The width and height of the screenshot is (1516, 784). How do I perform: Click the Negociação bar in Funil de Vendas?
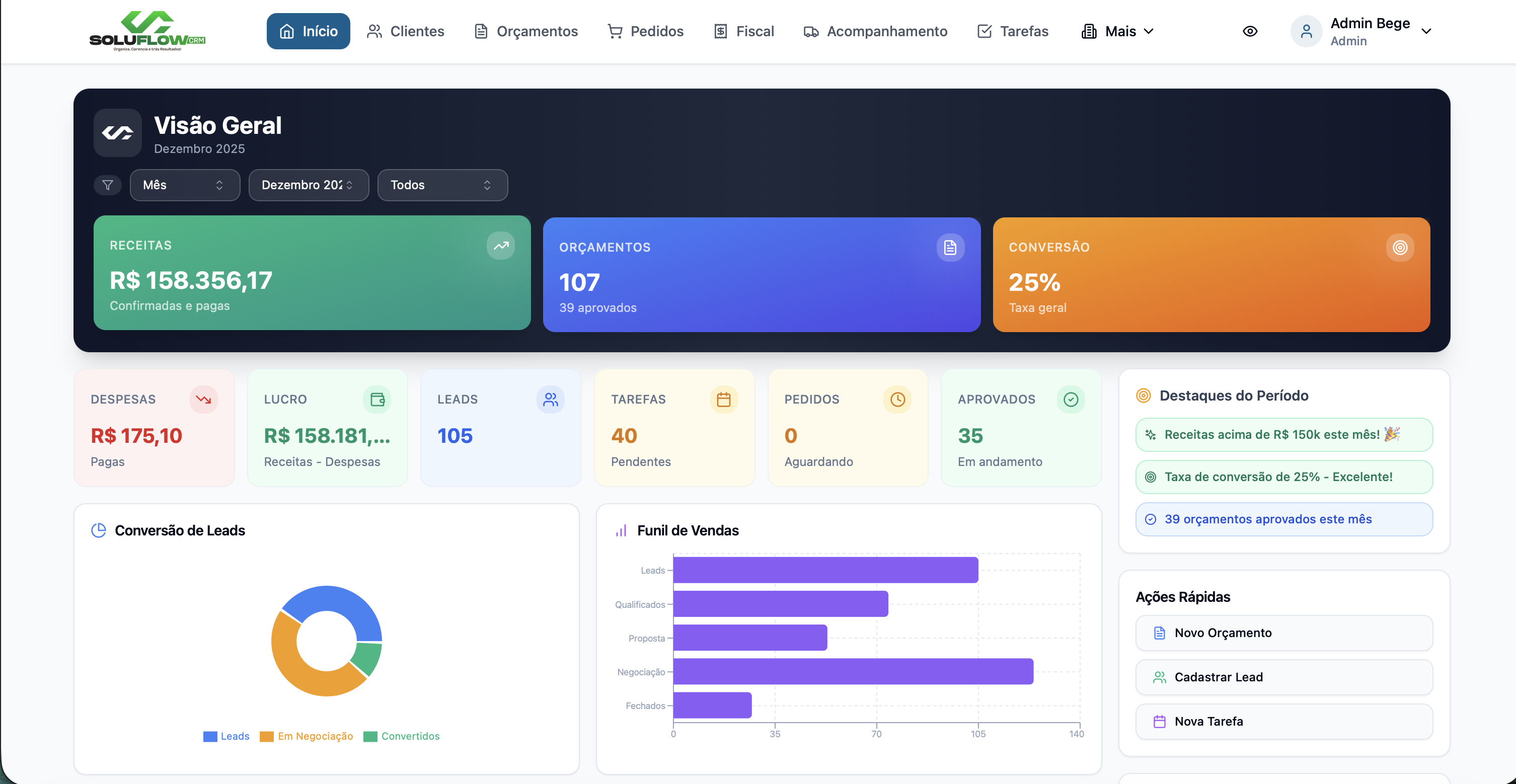[852, 671]
